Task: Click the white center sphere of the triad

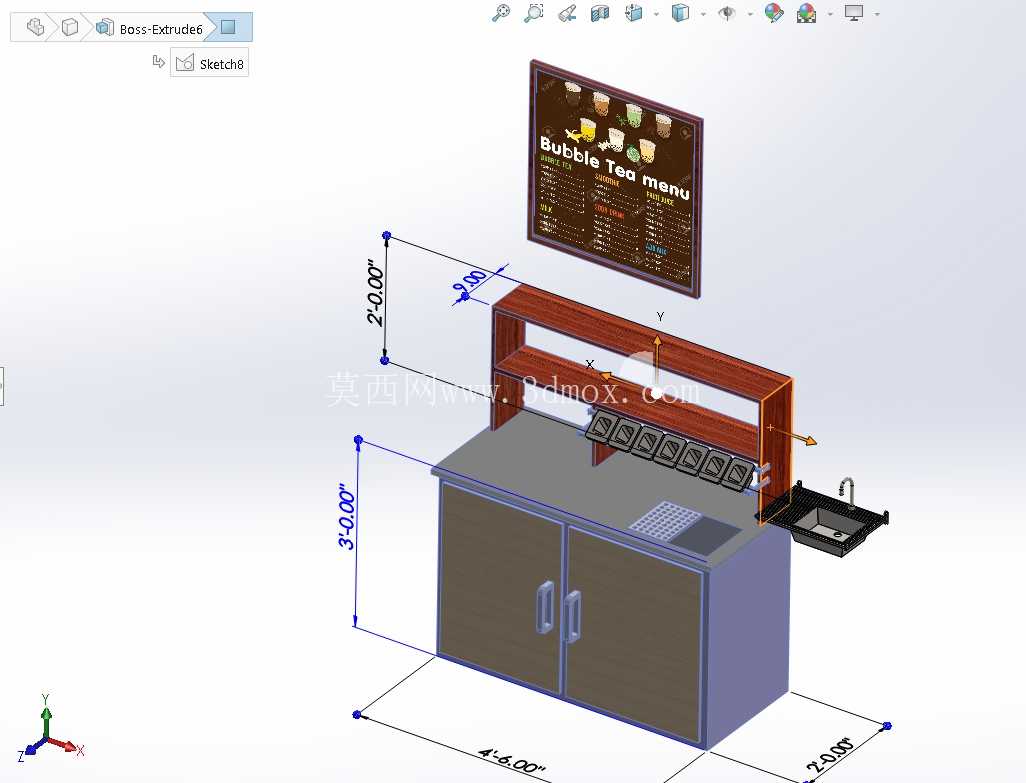Action: 656,392
